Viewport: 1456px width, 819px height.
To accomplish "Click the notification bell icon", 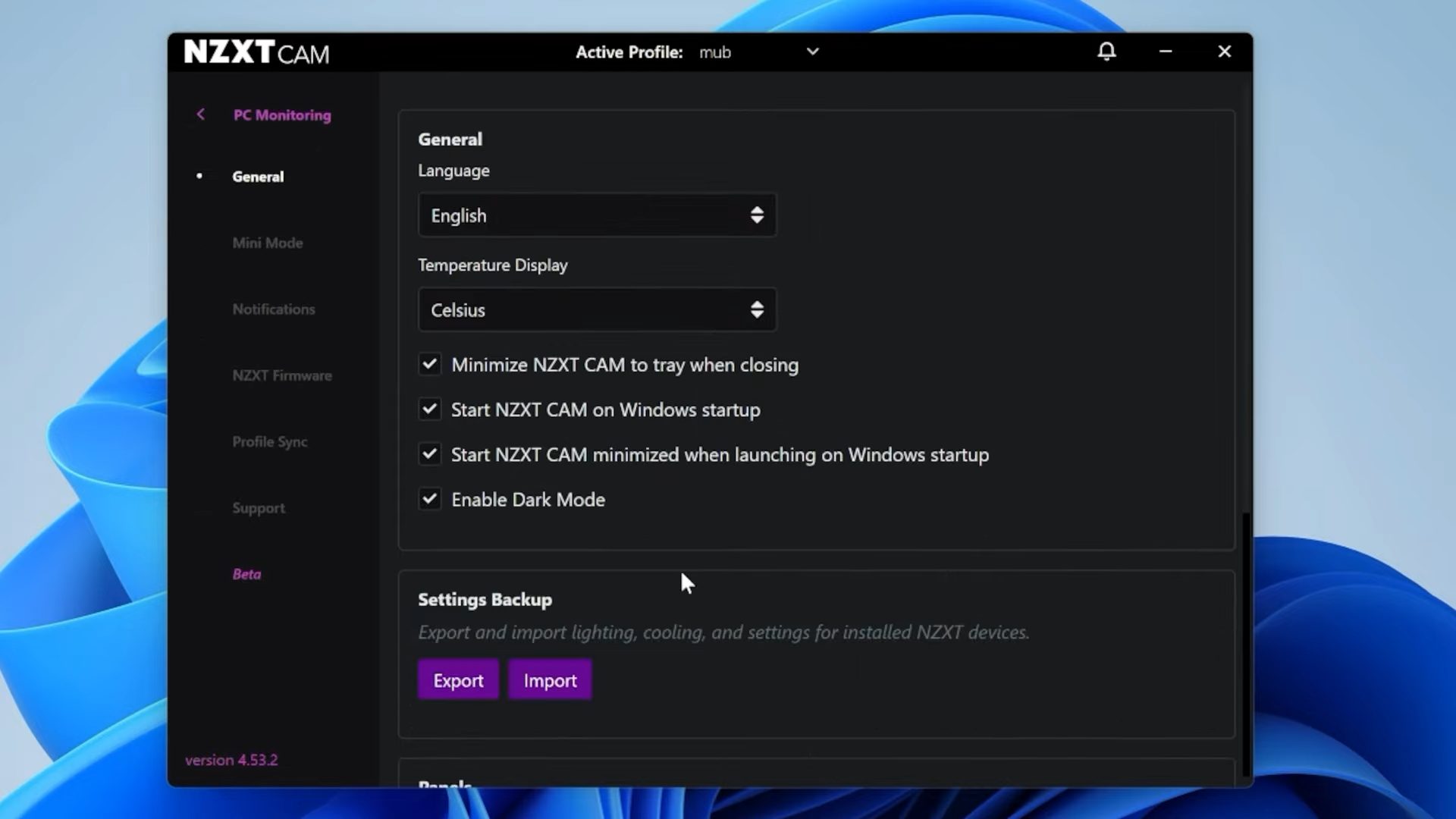I will click(1106, 52).
